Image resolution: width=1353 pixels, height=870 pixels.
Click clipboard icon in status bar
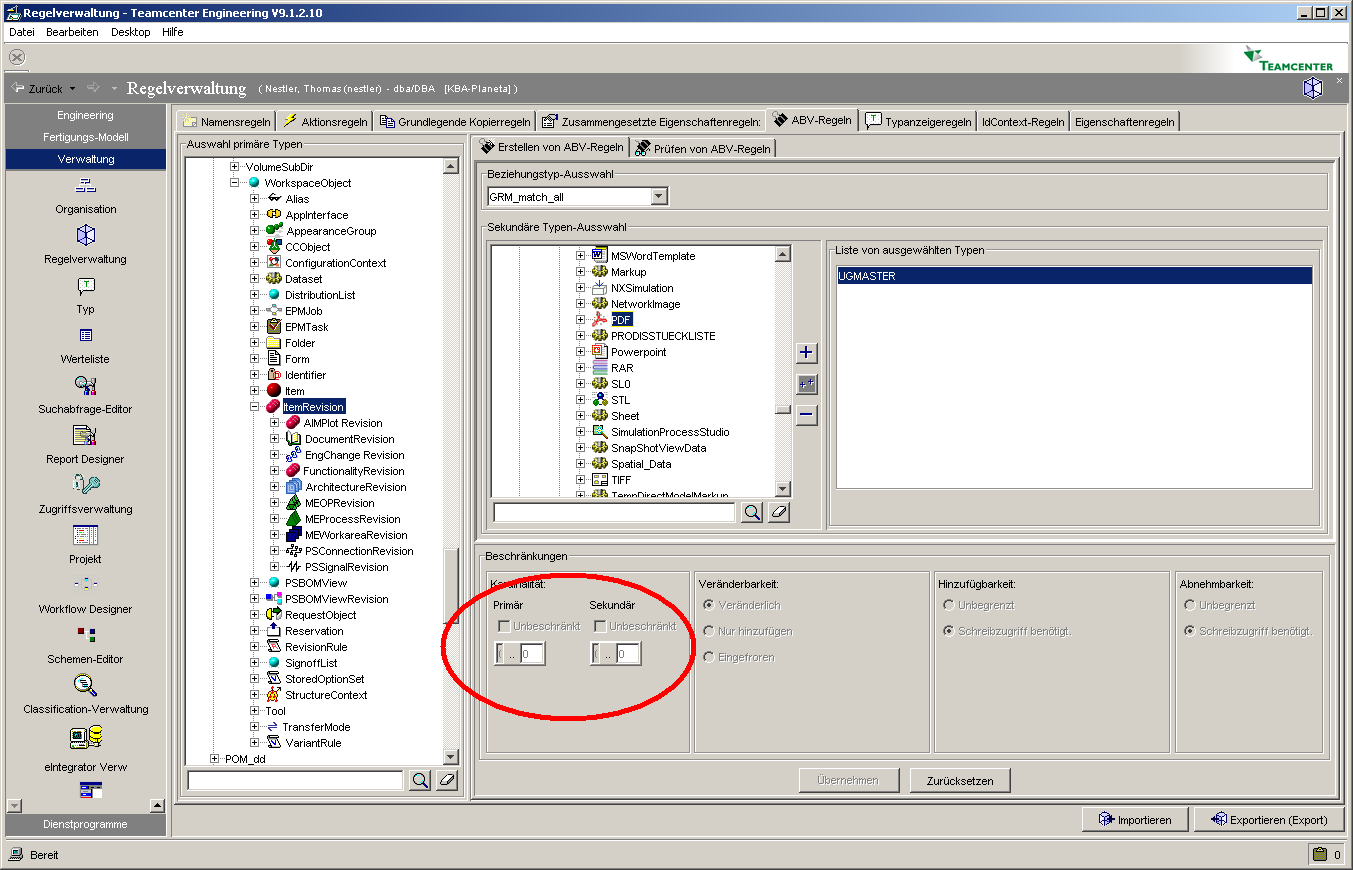coord(1320,854)
